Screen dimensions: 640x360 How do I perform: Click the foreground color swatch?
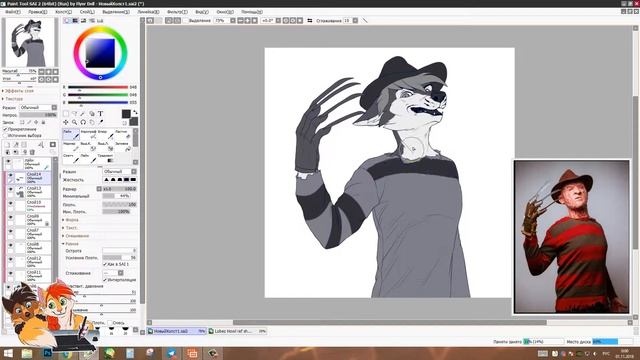point(126,114)
